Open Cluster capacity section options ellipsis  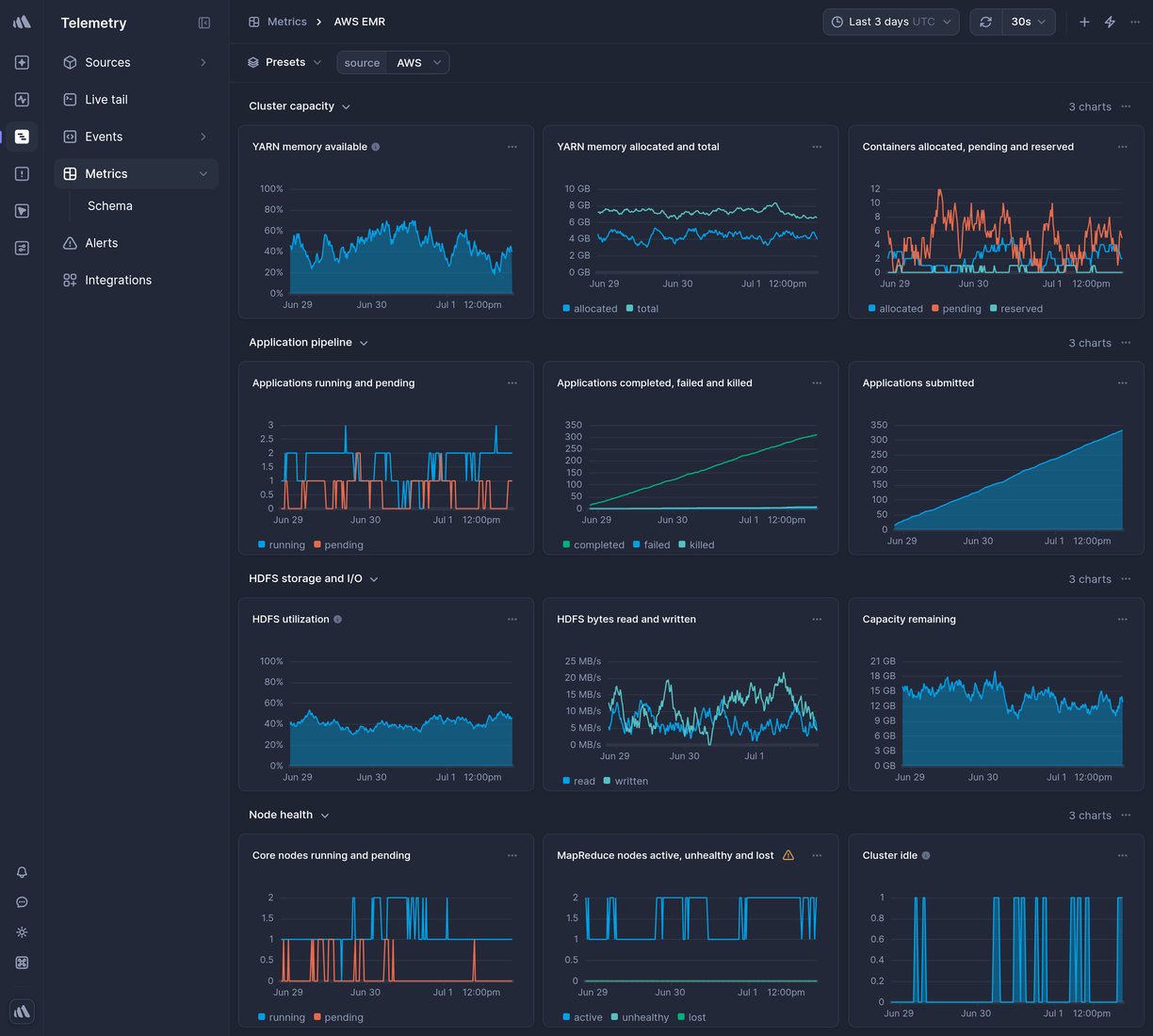point(1126,106)
